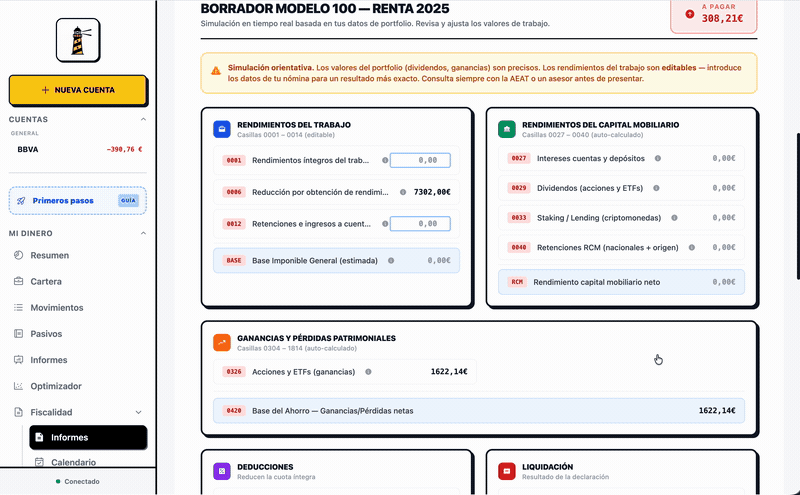The width and height of the screenshot is (800, 495).
Task: Click the blue Rendimientos del Trabajo icon
Action: point(222,129)
